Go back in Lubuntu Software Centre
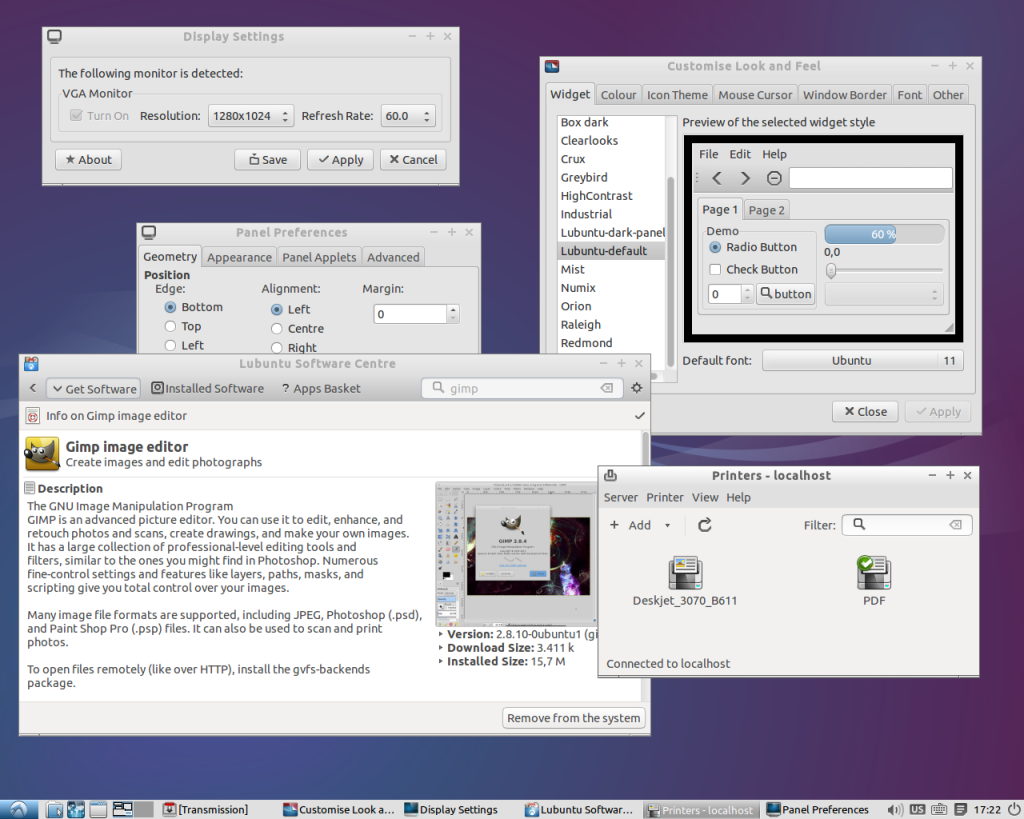The width and height of the screenshot is (1024, 819). 33,389
